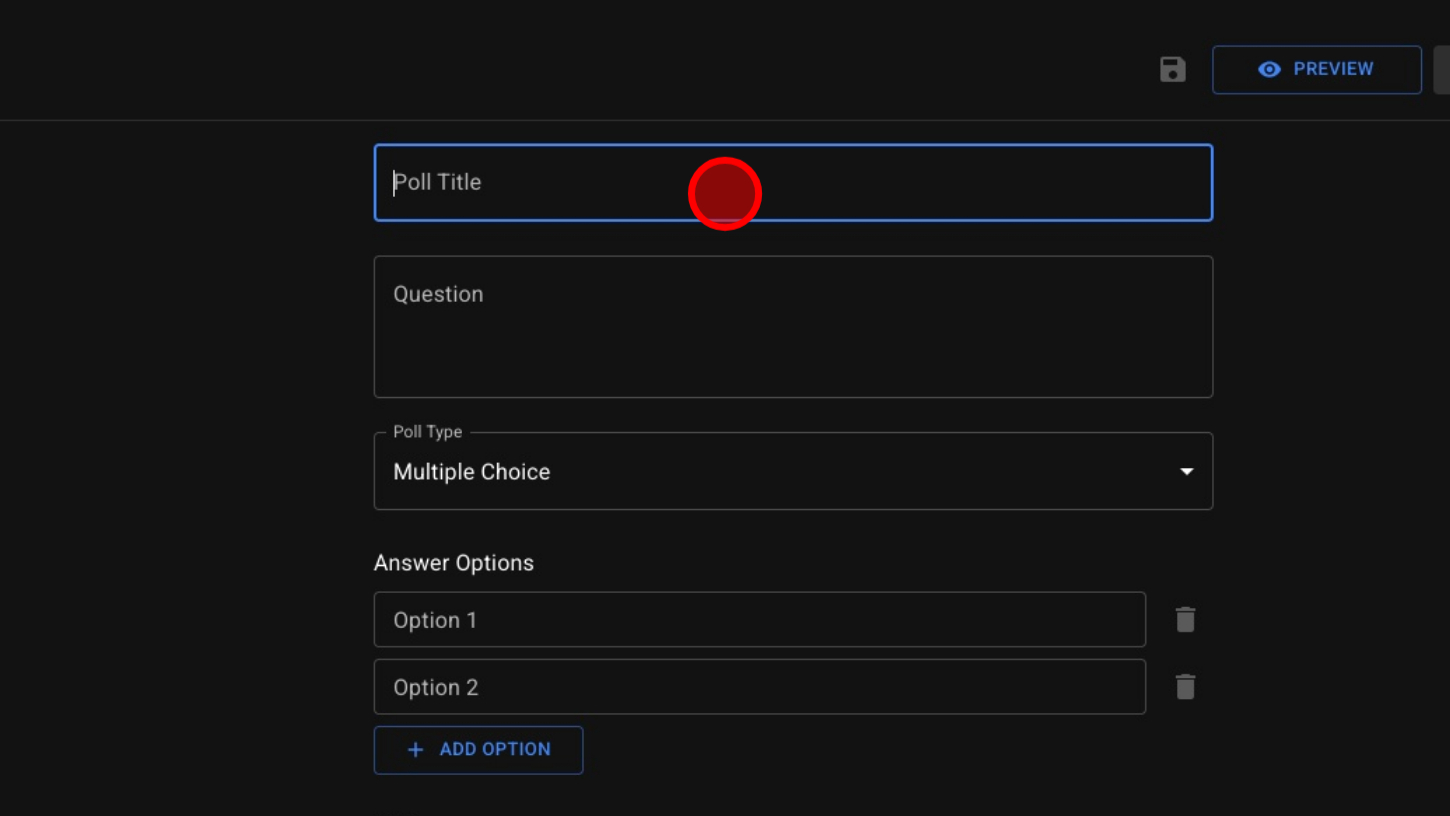Click the save floppy disk icon
This screenshot has height=816, width=1450.
[x=1172, y=70]
